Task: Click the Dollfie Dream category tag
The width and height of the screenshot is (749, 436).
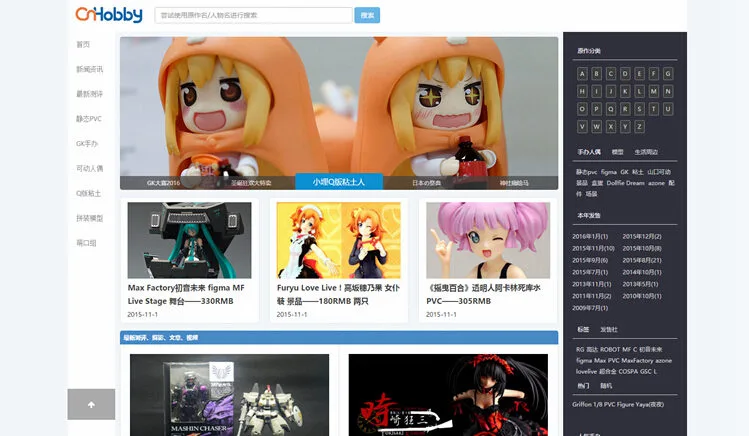Action: 625,183
